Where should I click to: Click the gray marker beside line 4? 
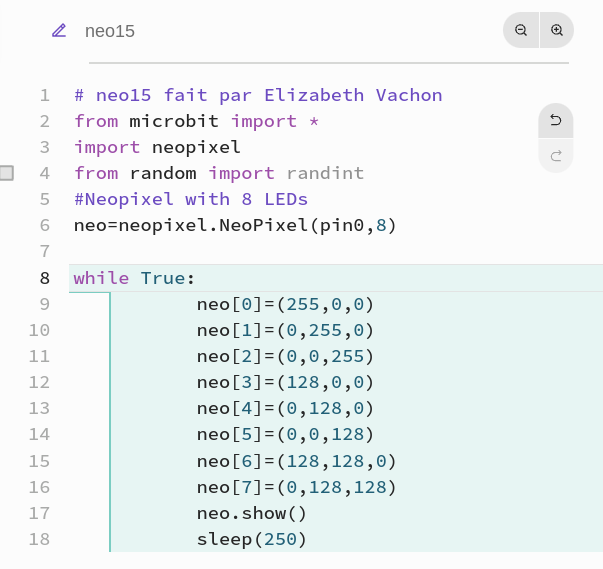pyautogui.click(x=7, y=173)
